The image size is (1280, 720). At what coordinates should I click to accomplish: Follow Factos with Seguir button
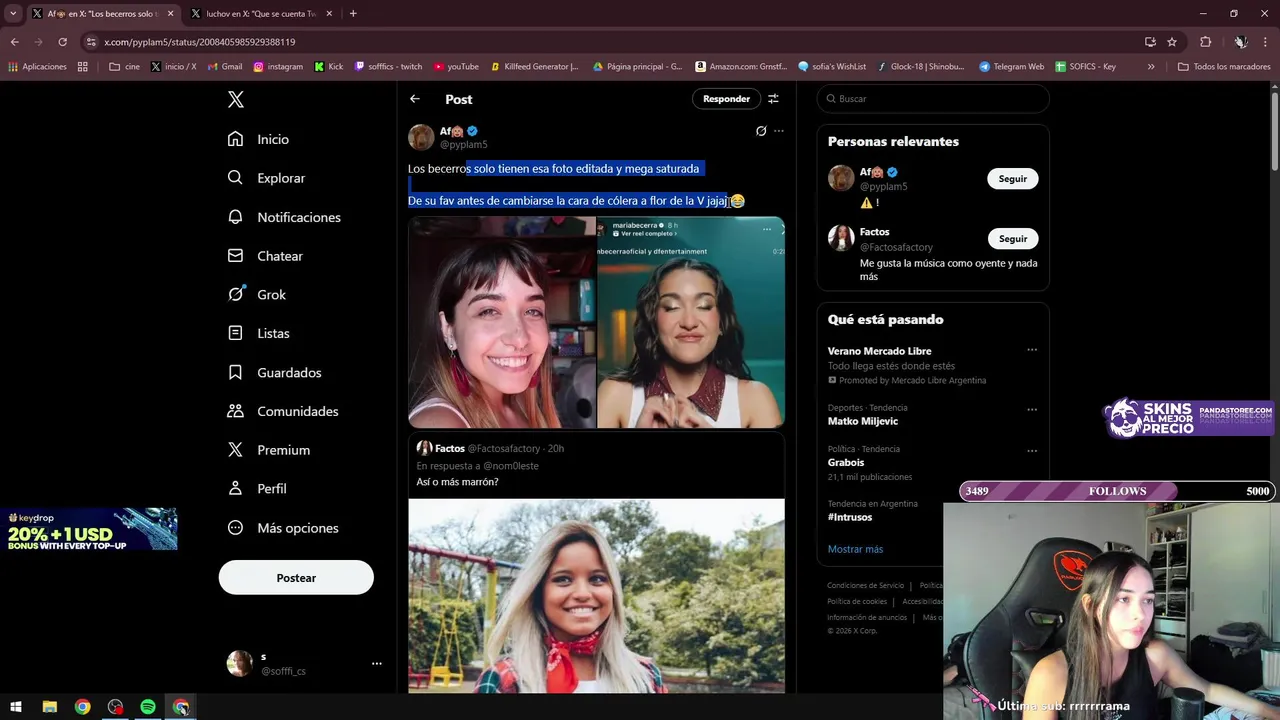(1013, 239)
